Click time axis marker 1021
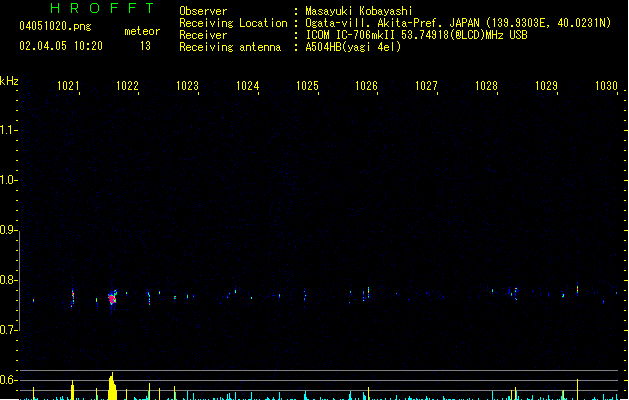629x400 pixels. [68, 86]
